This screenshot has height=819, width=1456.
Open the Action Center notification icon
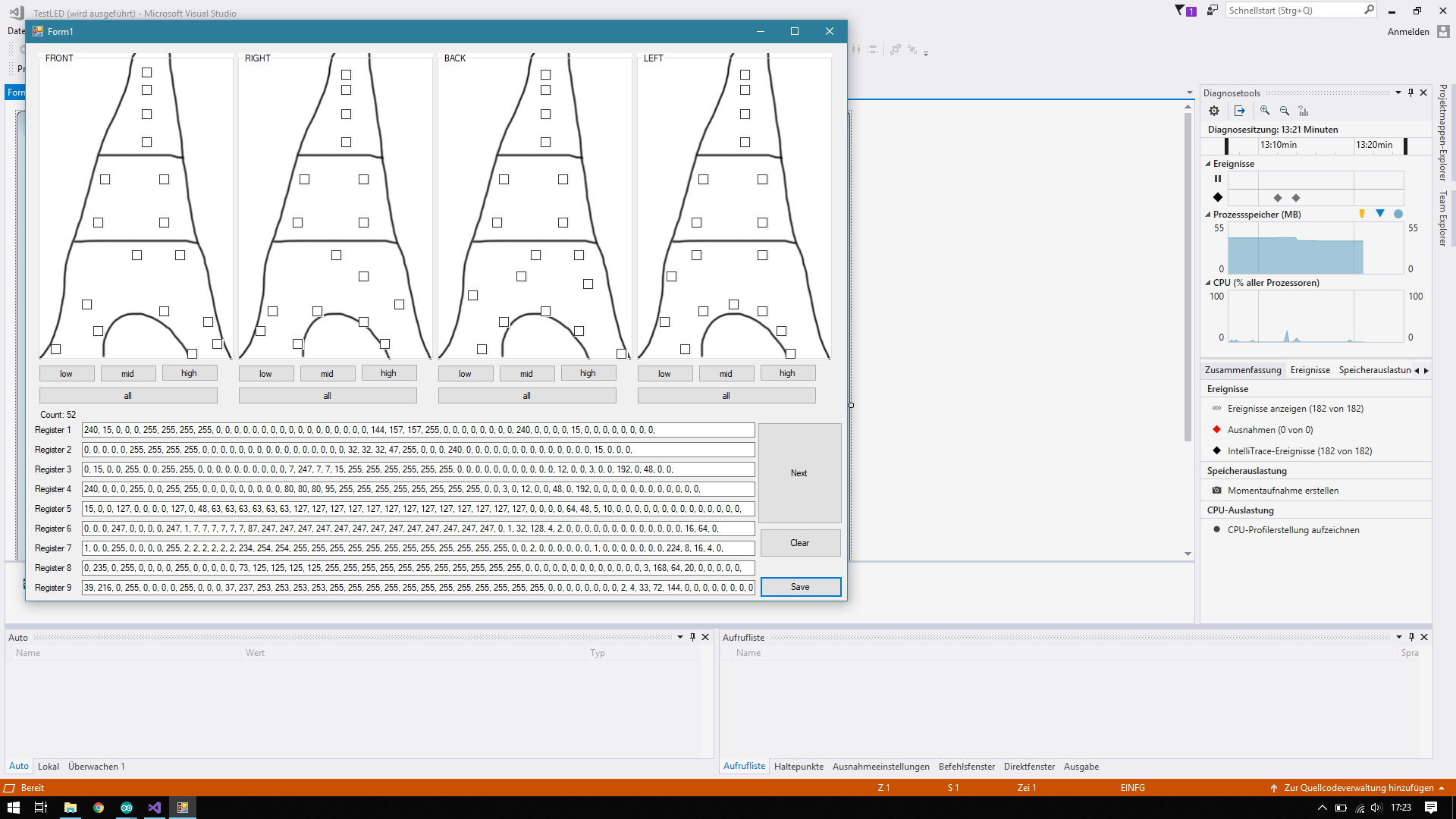(x=1431, y=808)
